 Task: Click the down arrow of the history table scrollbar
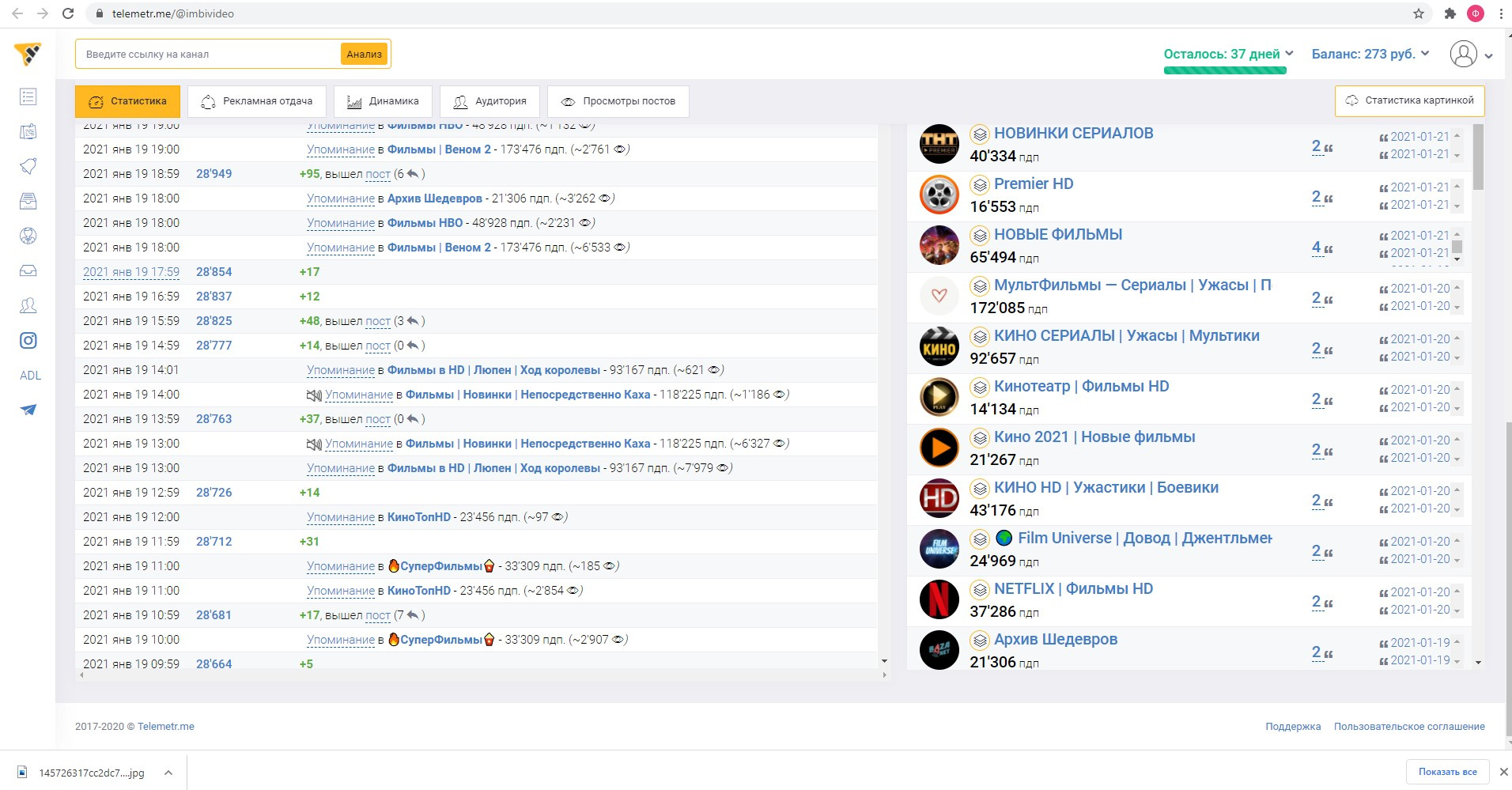884,661
